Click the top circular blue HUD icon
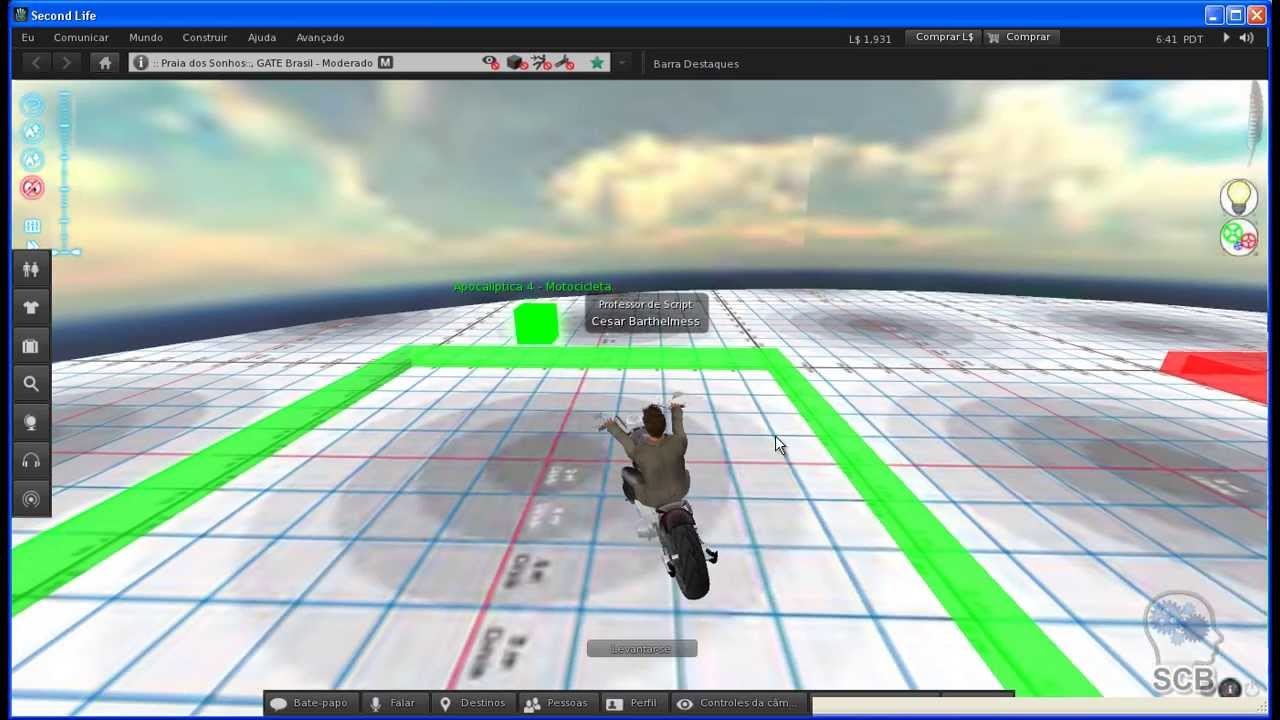The height and width of the screenshot is (720, 1280). click(33, 105)
